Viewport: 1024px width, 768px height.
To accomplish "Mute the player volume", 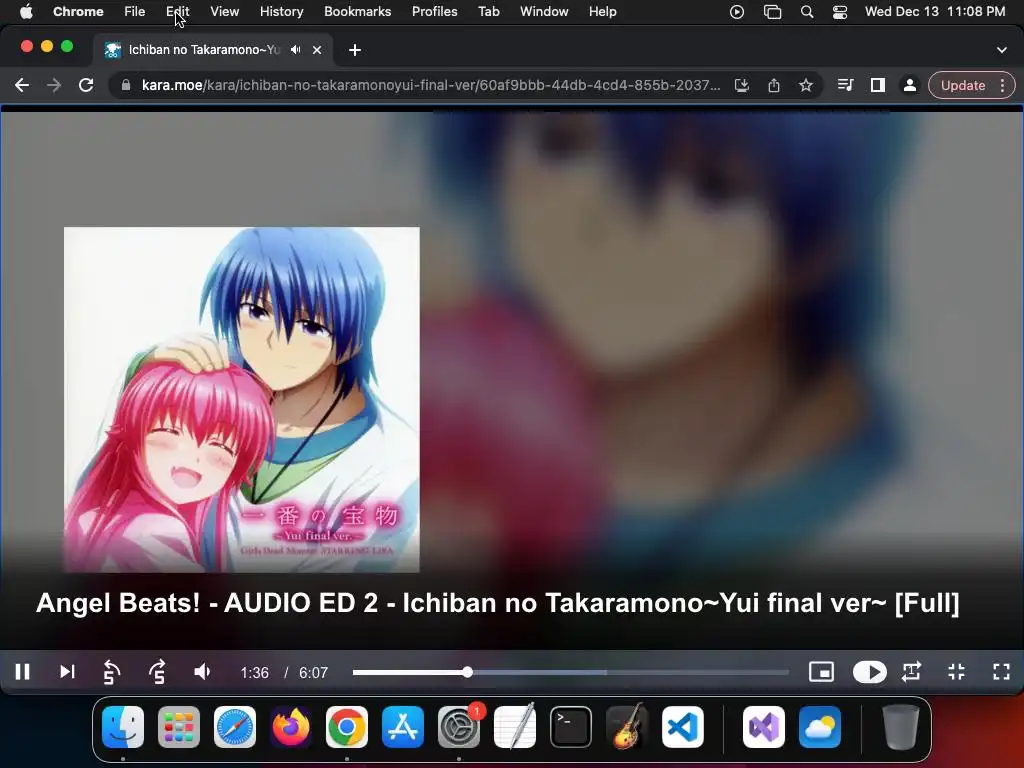I will pos(202,672).
